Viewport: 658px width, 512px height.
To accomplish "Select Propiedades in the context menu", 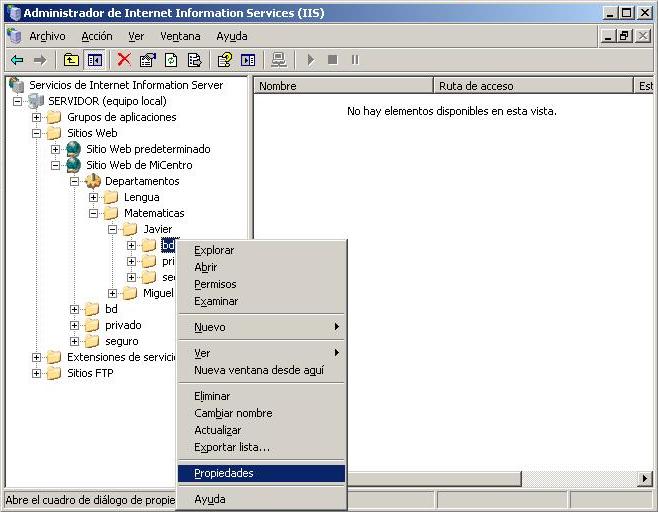I will [224, 473].
